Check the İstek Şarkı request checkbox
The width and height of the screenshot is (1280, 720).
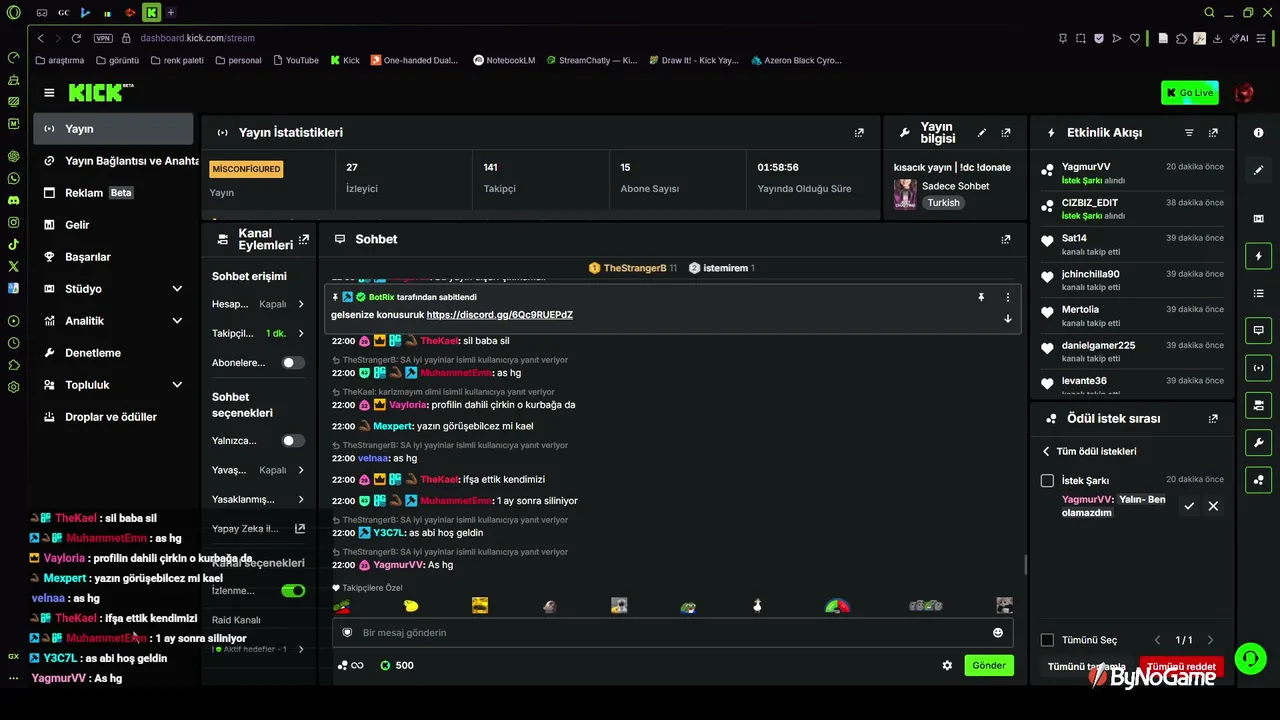1047,481
